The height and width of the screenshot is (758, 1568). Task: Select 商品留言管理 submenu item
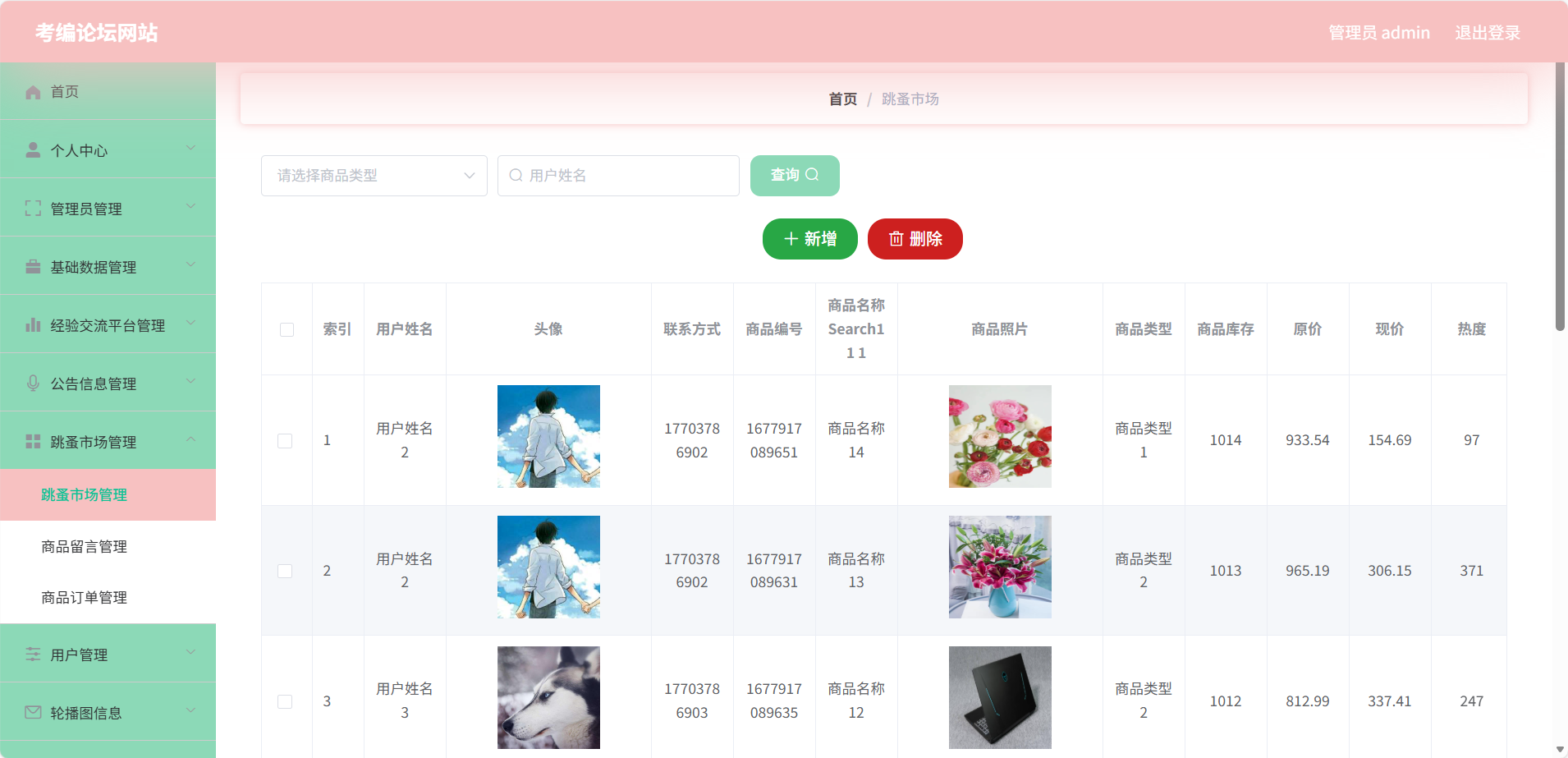[108, 546]
